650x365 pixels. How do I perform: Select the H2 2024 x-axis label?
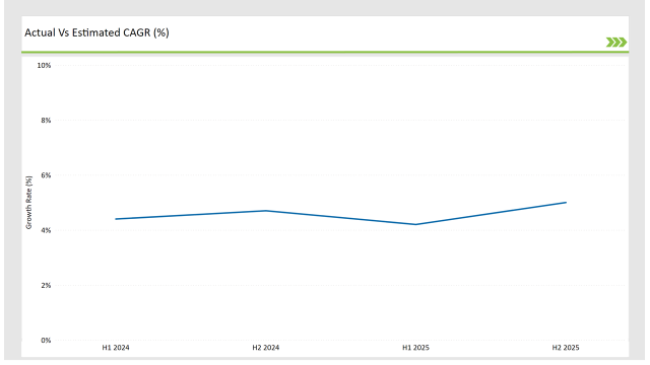[x=266, y=348]
